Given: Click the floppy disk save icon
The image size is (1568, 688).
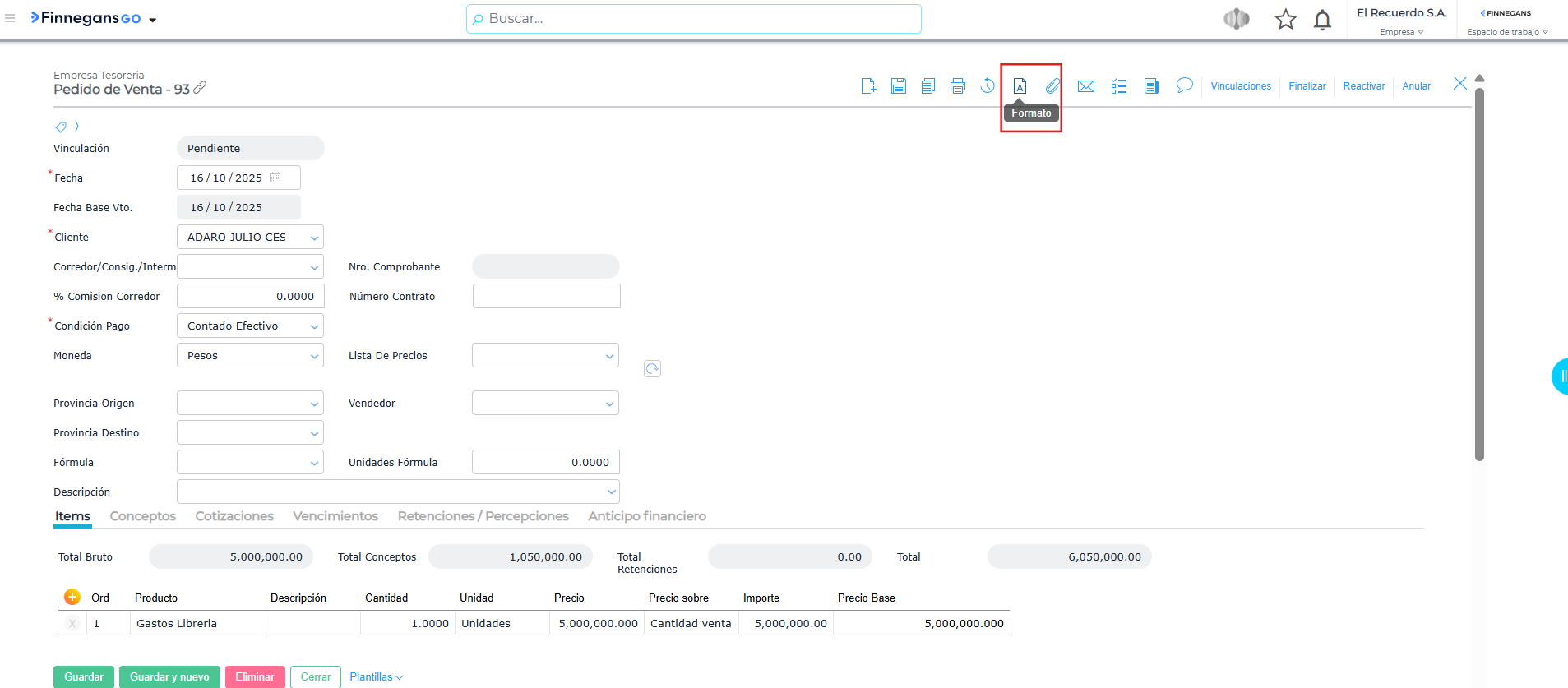Looking at the screenshot, I should [x=898, y=86].
